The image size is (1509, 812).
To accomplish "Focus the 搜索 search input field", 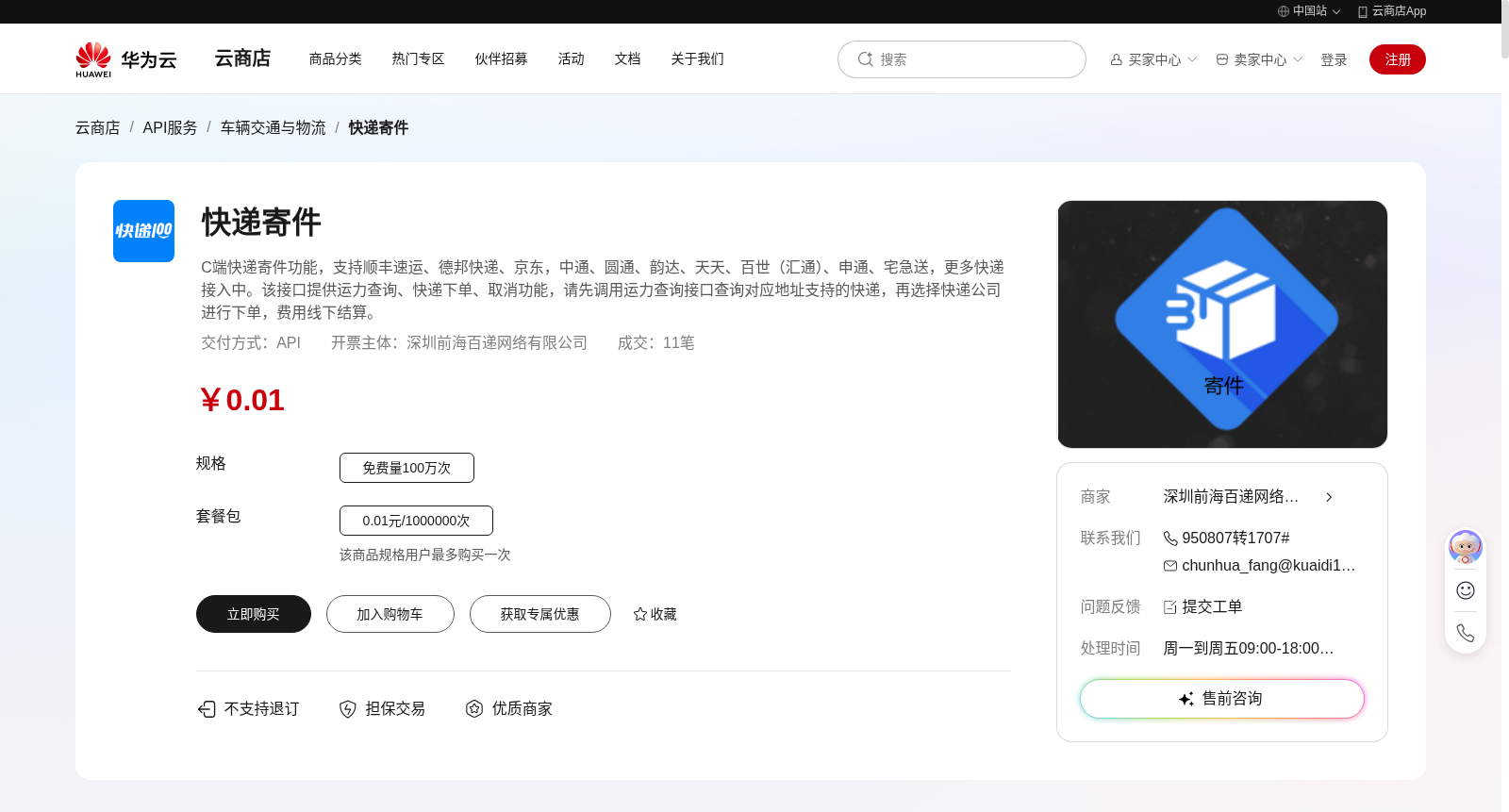I will click(962, 59).
